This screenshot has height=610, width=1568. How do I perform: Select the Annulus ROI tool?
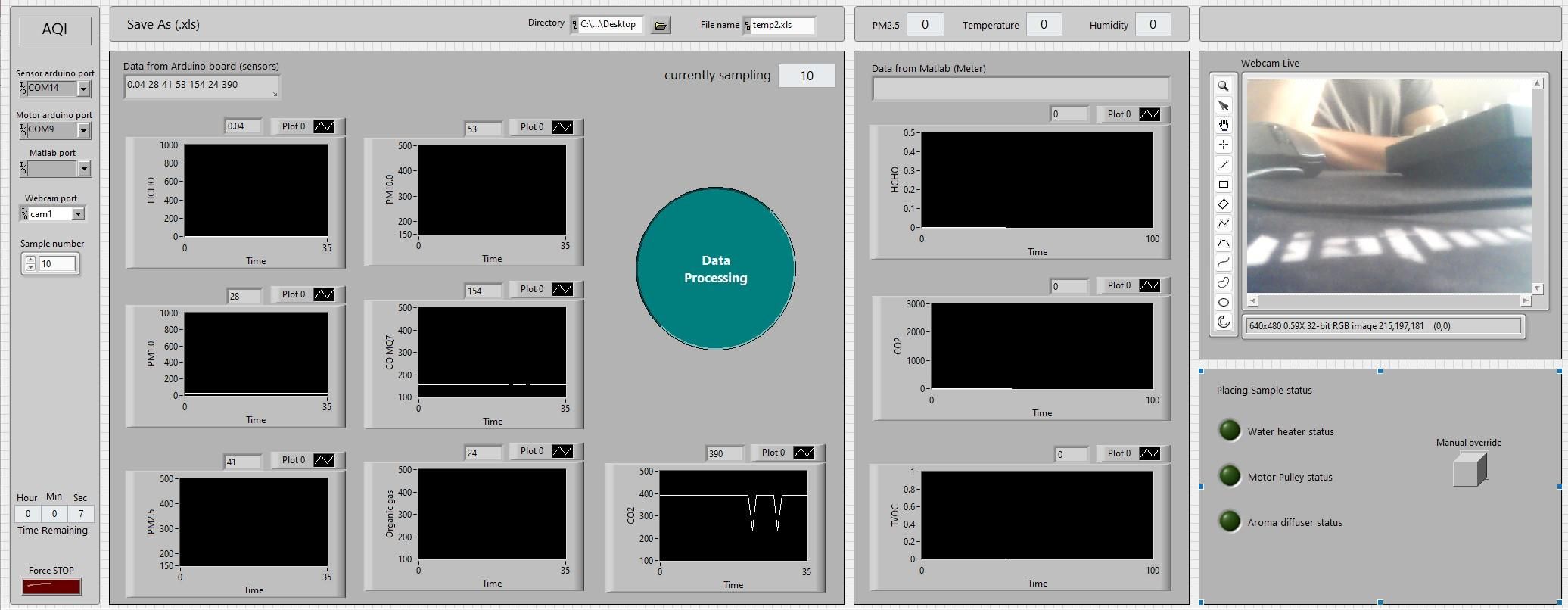(x=1223, y=322)
